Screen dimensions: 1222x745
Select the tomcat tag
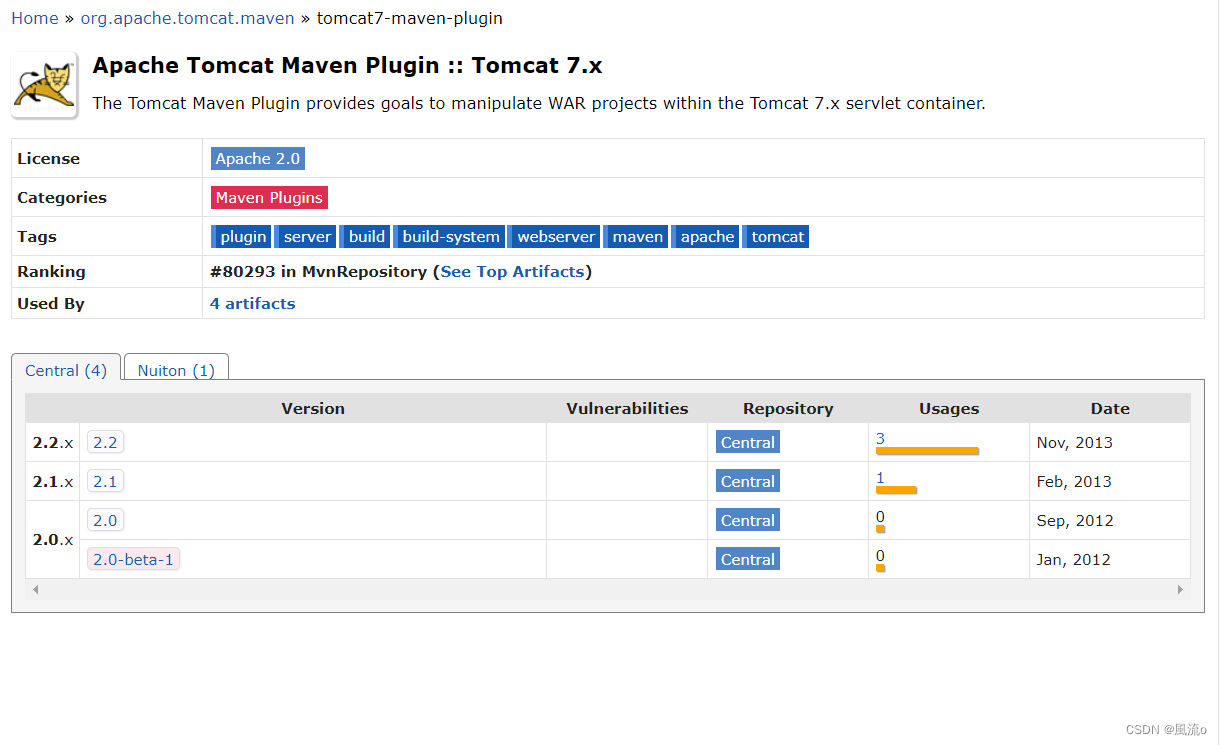click(776, 236)
